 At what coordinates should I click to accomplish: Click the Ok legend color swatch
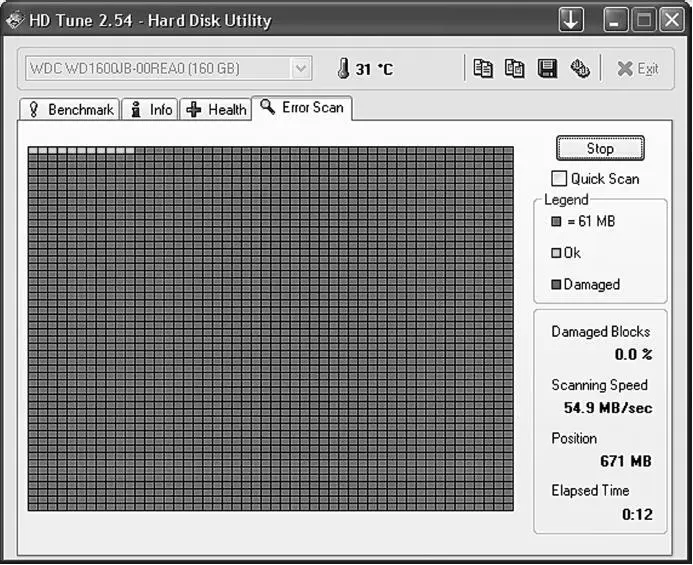pyautogui.click(x=556, y=253)
